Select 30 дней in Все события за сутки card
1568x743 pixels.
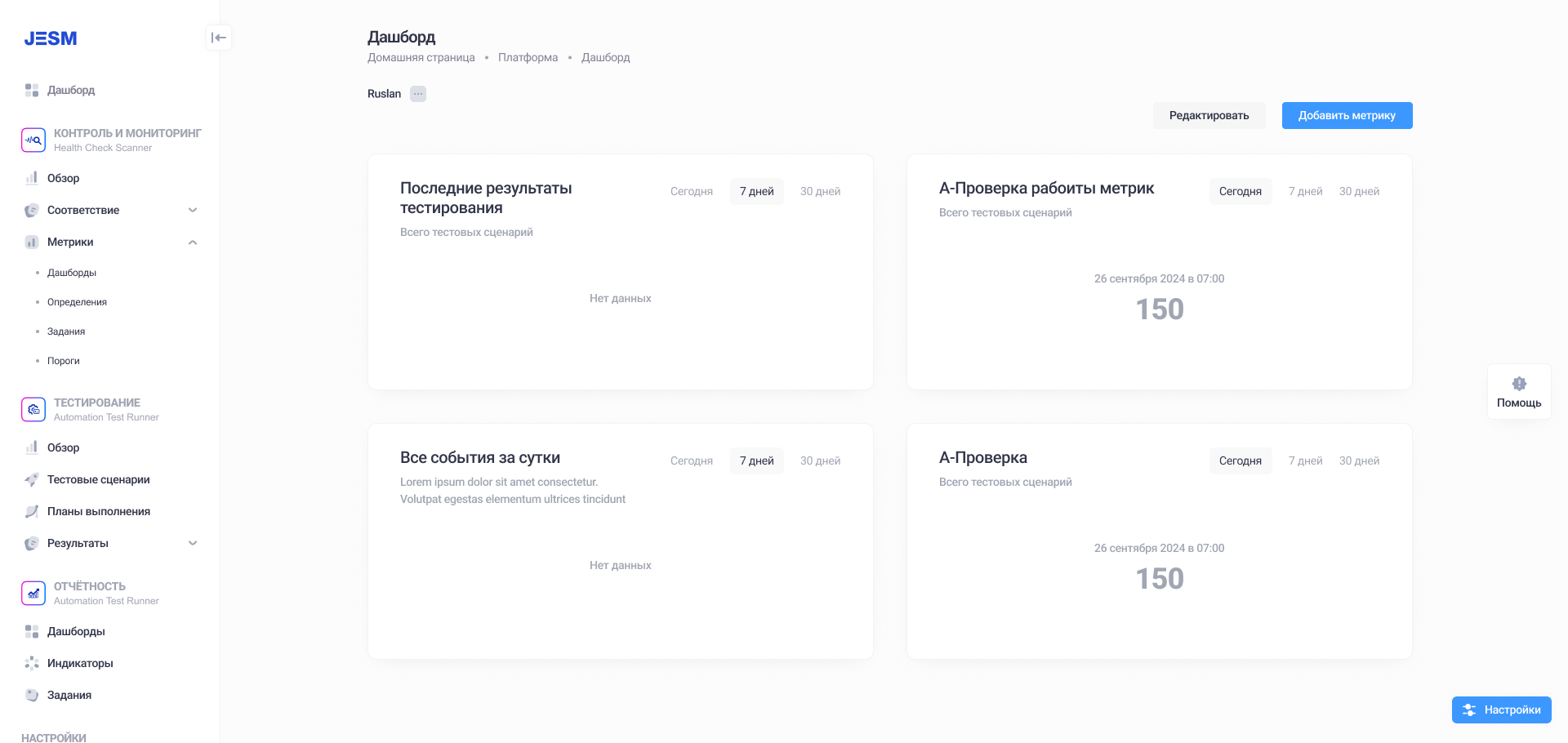point(820,460)
